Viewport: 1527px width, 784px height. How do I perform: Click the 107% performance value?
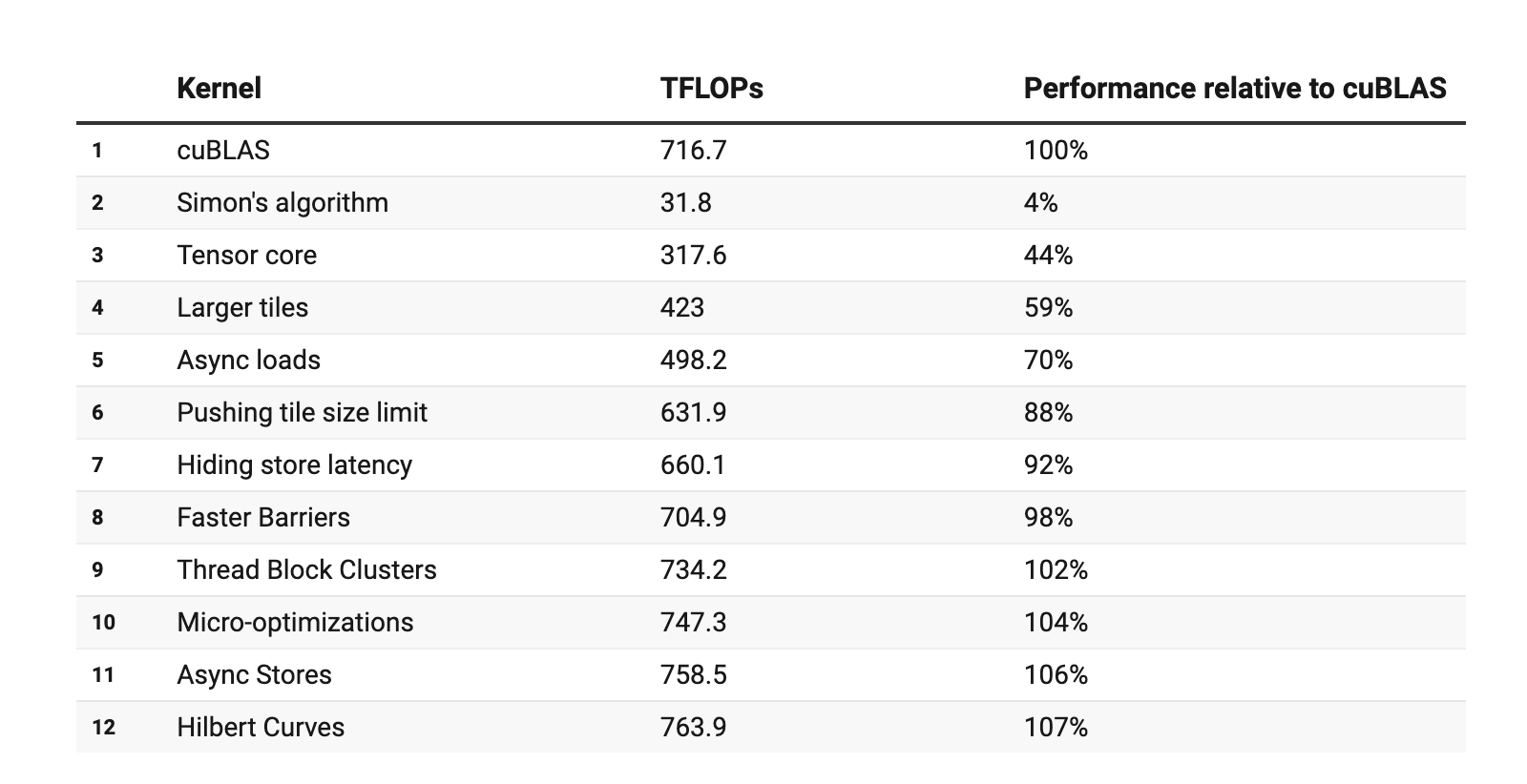[1056, 728]
